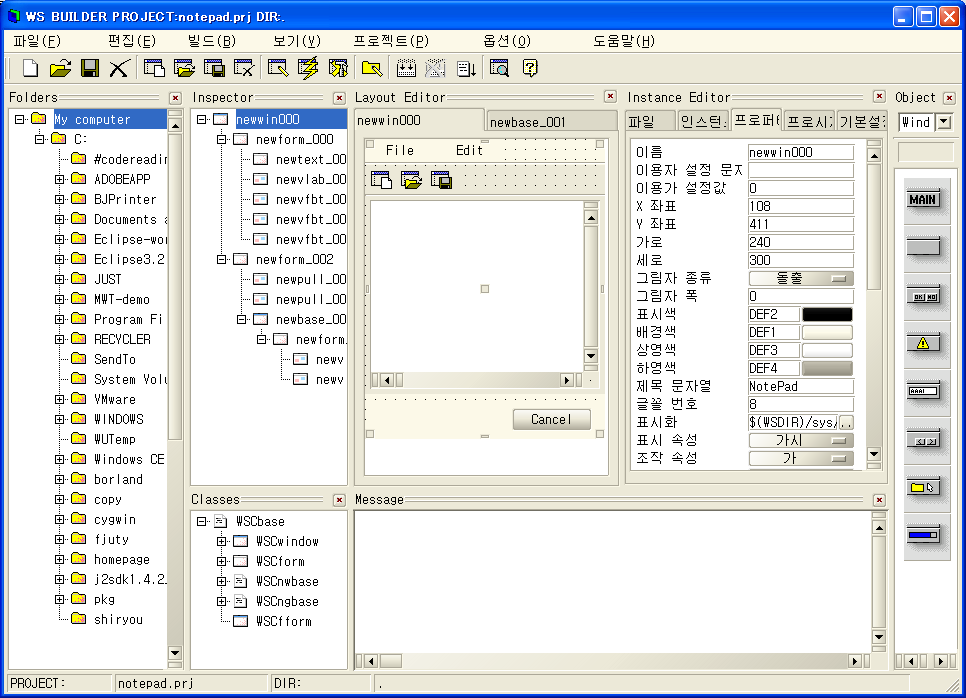The image size is (966, 698).
Task: Collapse the newform_002 tree node
Action: pyautogui.click(x=222, y=260)
